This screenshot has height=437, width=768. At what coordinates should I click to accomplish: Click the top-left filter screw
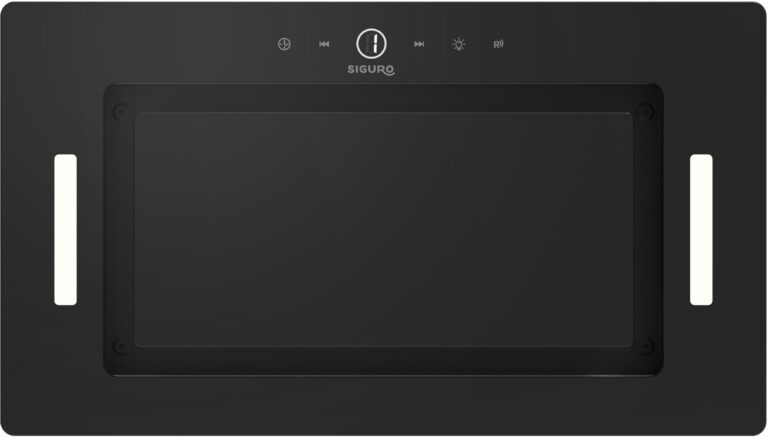coord(120,112)
